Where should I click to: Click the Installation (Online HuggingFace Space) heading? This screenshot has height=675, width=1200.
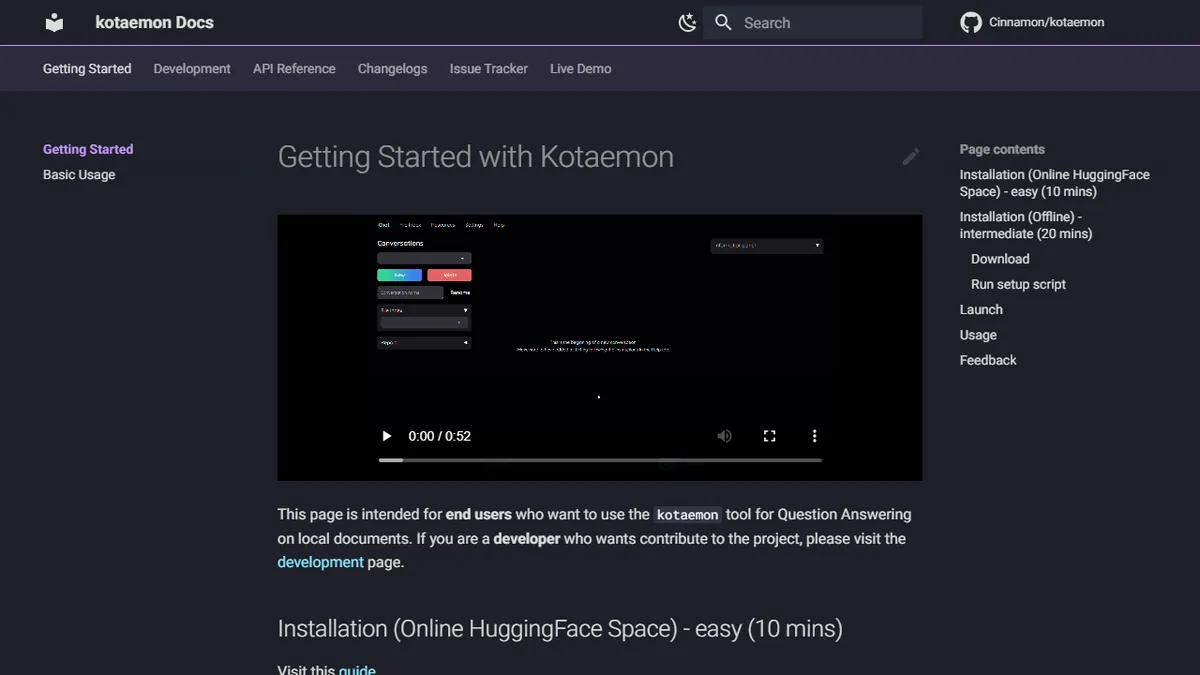tap(560, 629)
